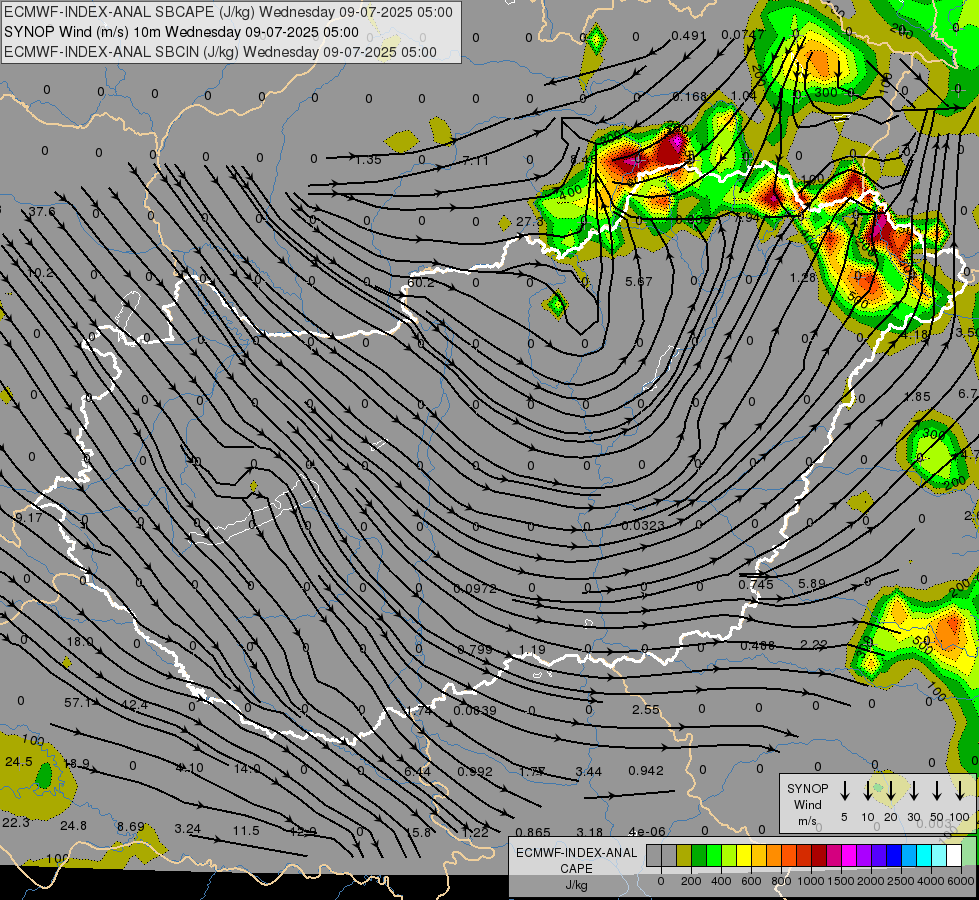The width and height of the screenshot is (979, 900).
Task: Click the 18.0 value on the map
Action: tap(80, 641)
